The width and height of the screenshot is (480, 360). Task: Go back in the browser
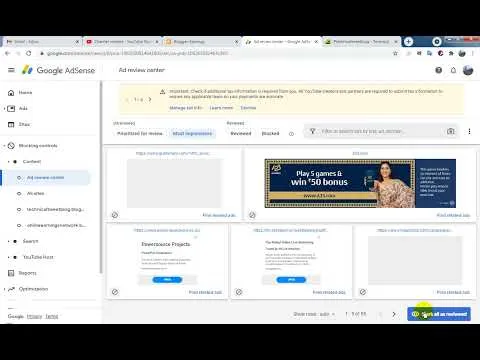pyautogui.click(x=7, y=53)
